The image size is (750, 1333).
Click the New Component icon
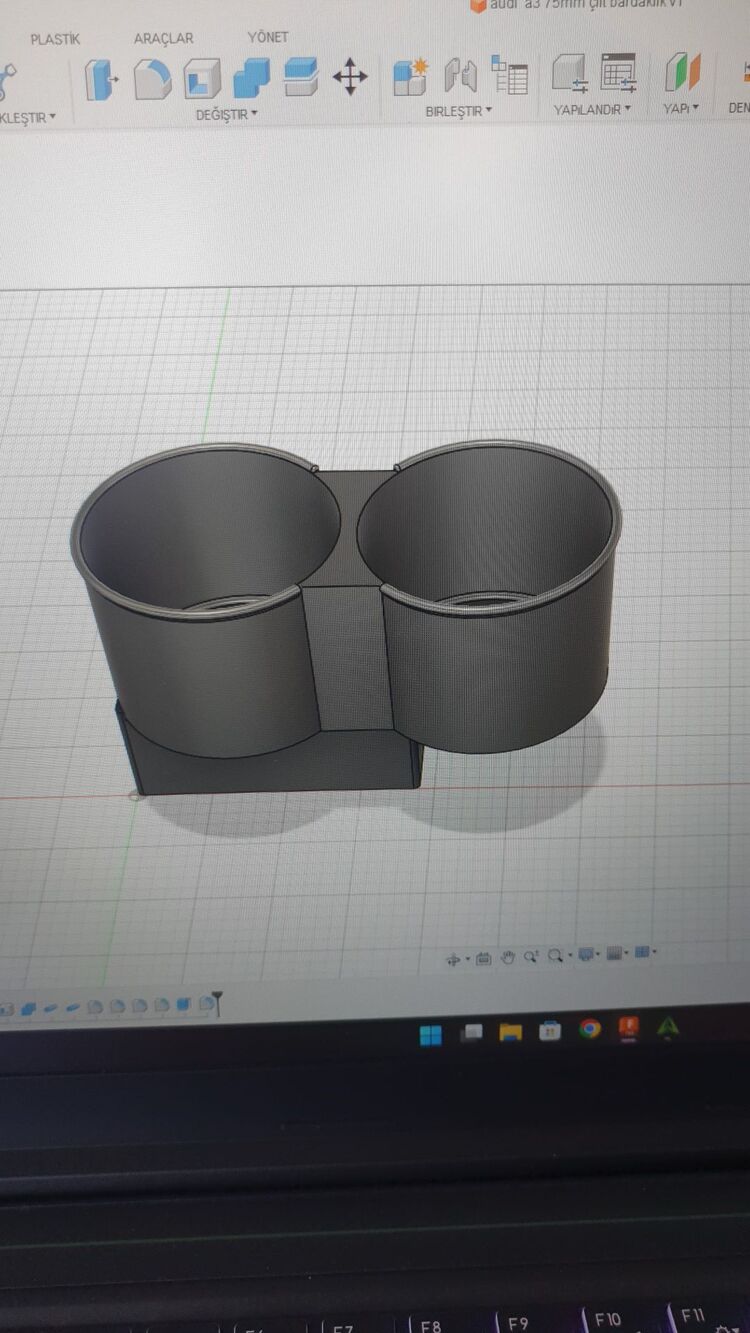point(410,77)
